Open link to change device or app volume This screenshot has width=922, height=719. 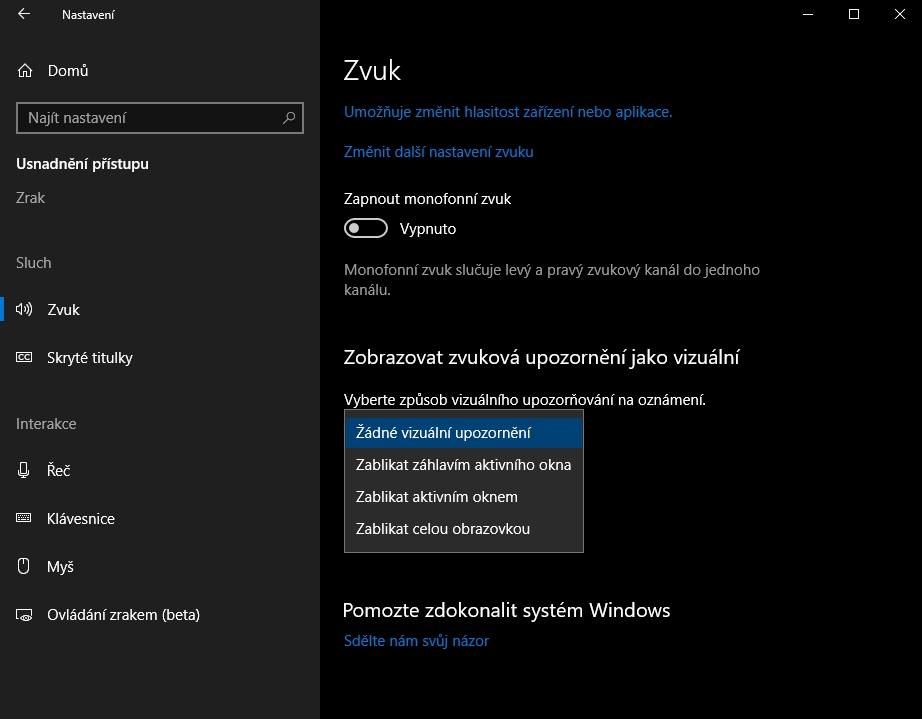[507, 112]
